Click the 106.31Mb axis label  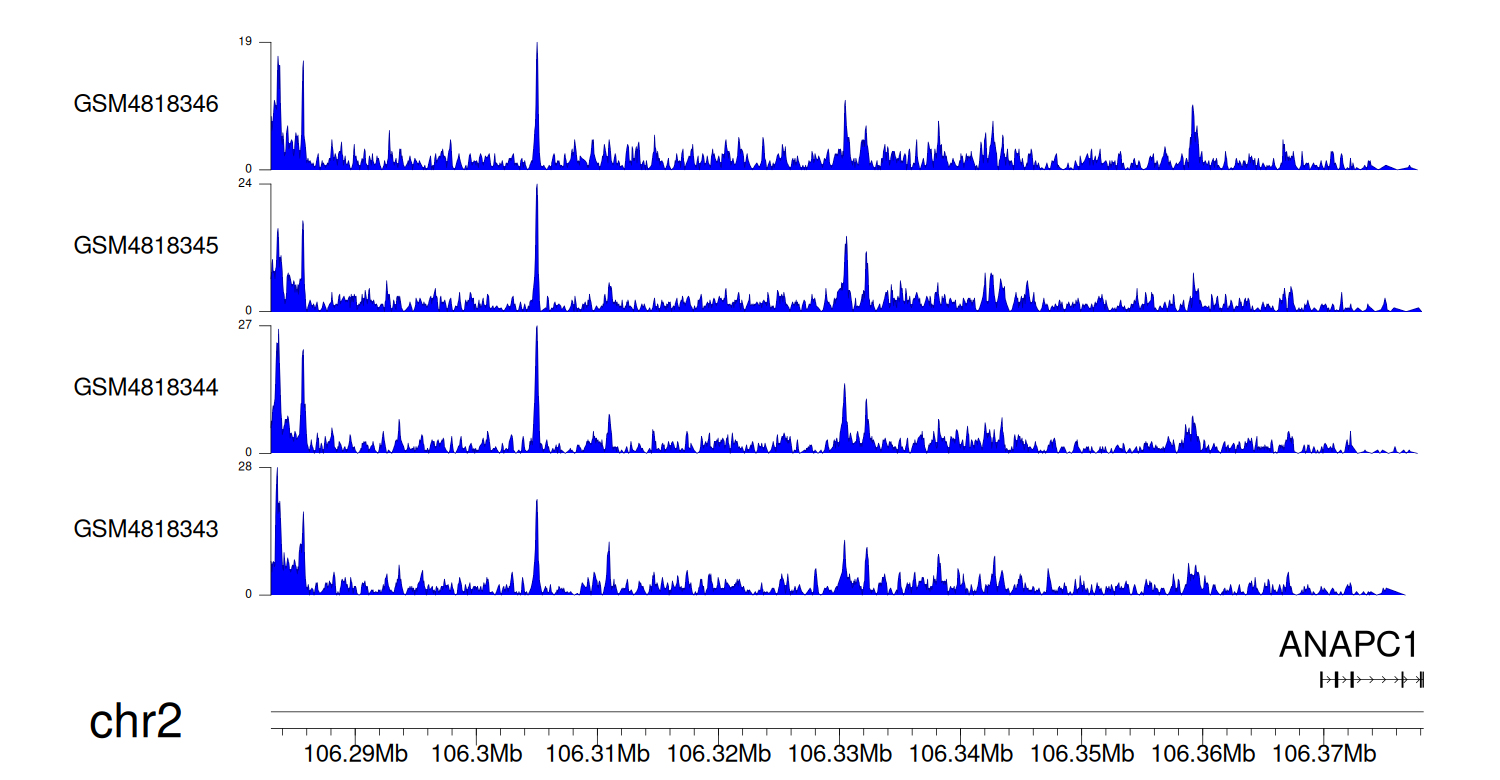(598, 752)
